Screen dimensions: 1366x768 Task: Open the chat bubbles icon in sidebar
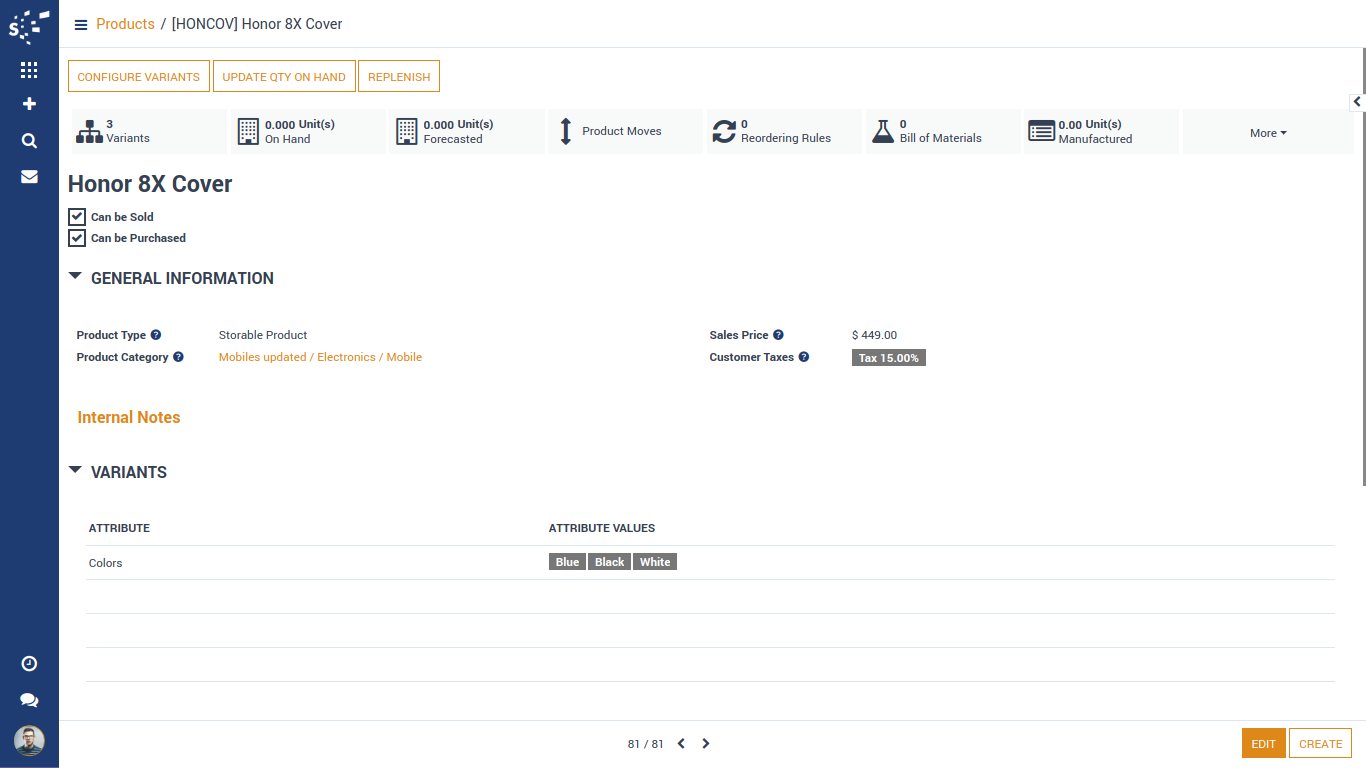coord(29,701)
